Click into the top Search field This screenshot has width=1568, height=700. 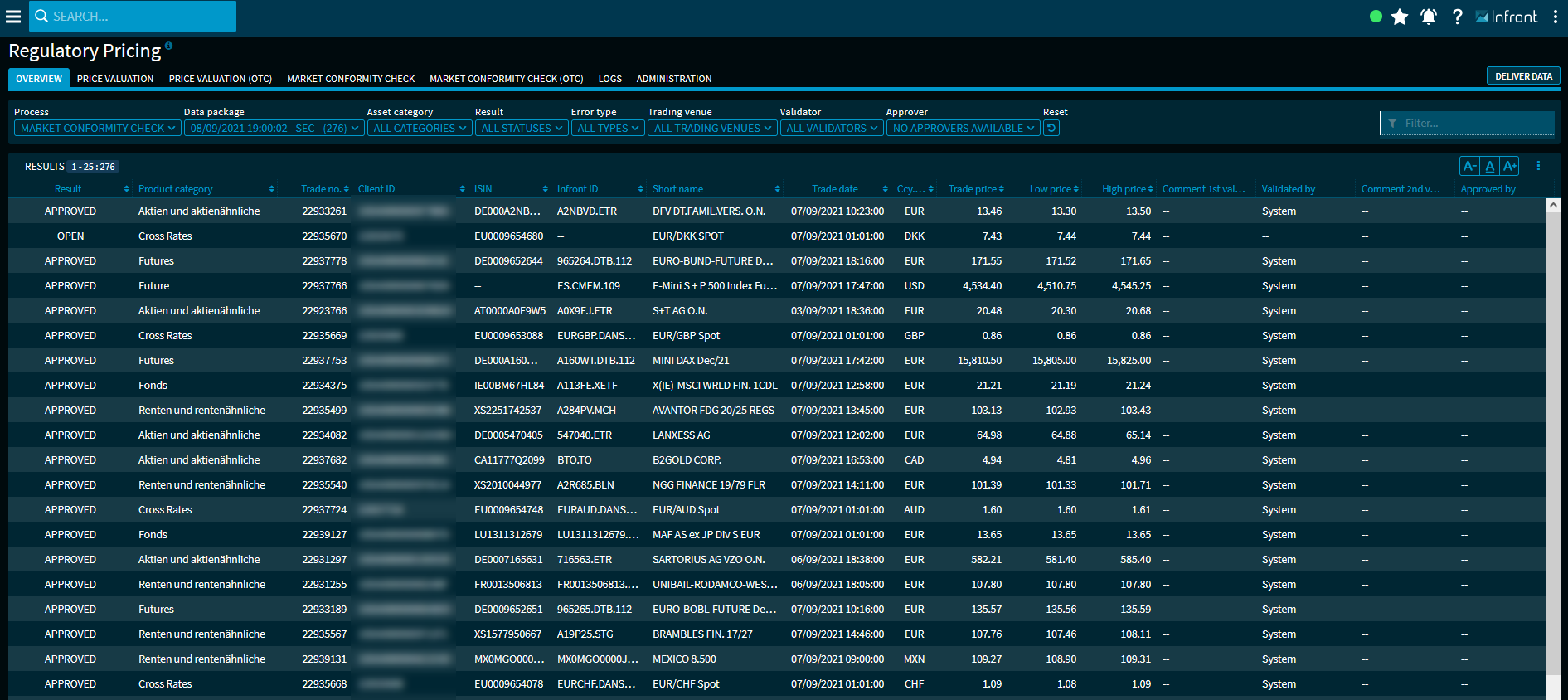coord(133,16)
